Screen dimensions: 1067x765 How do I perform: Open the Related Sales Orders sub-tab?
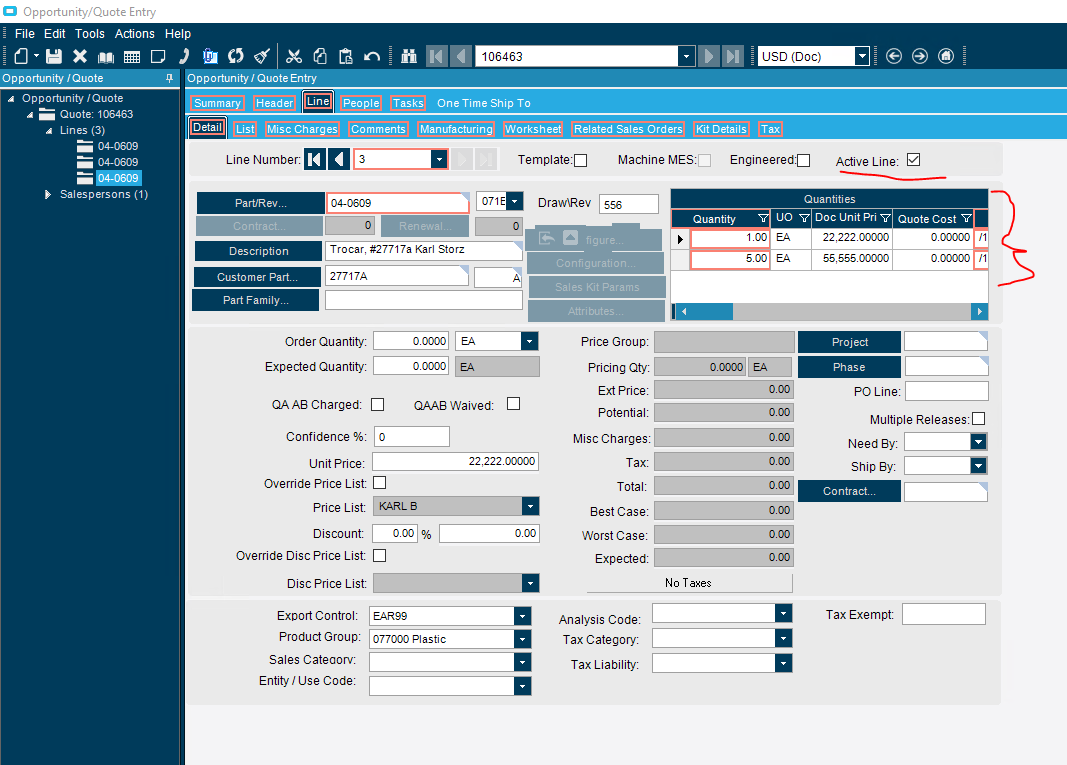[628, 129]
